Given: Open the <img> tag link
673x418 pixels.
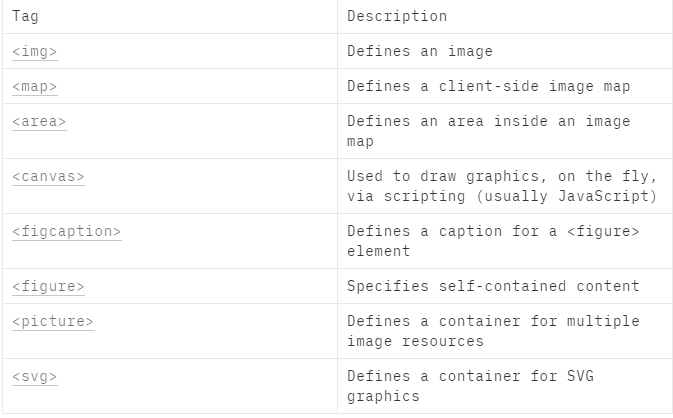Looking at the screenshot, I should pos(35,51).
